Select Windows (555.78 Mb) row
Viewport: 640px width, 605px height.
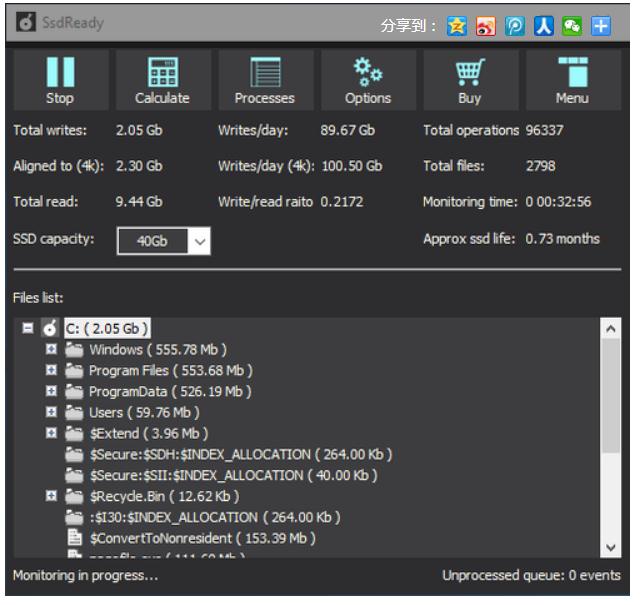(158, 350)
